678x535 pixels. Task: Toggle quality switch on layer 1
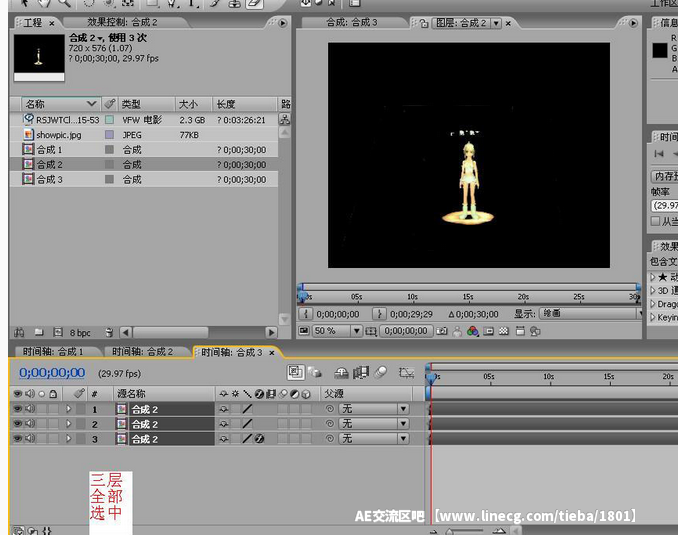click(247, 409)
